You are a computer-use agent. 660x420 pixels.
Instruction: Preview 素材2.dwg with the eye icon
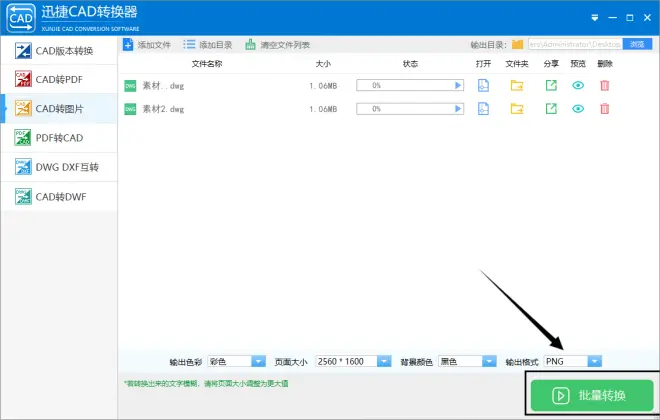(x=578, y=109)
